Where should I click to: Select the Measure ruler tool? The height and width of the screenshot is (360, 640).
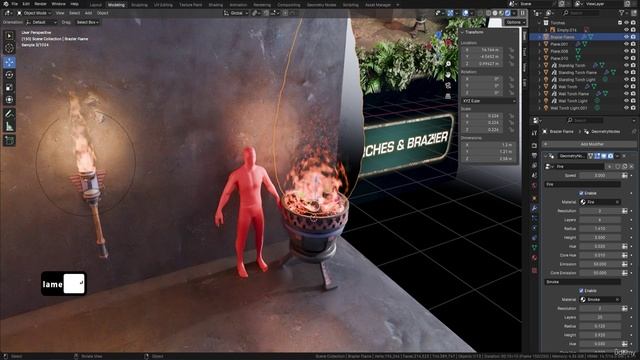pyautogui.click(x=9, y=127)
